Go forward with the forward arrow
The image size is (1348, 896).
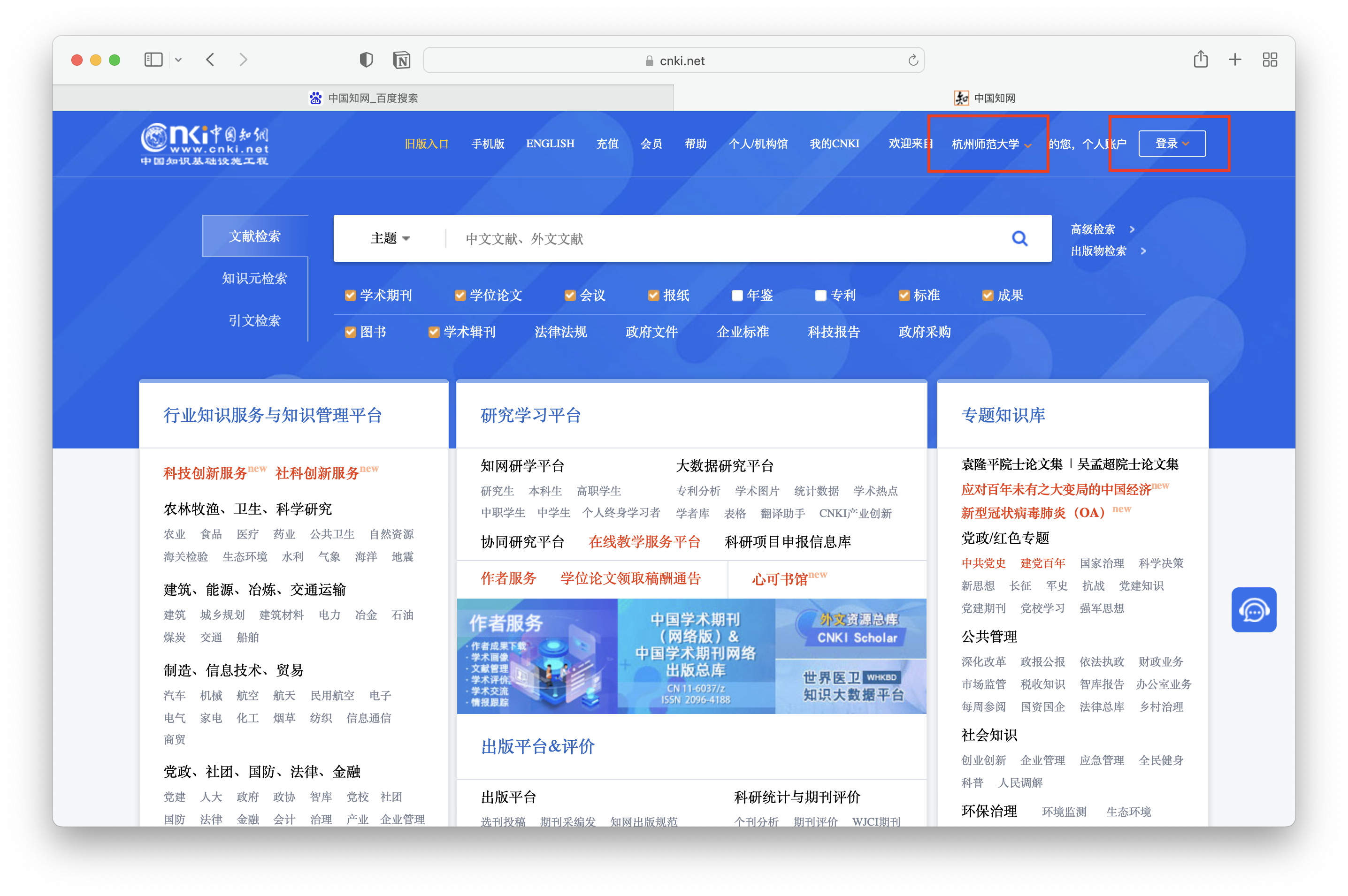click(244, 60)
